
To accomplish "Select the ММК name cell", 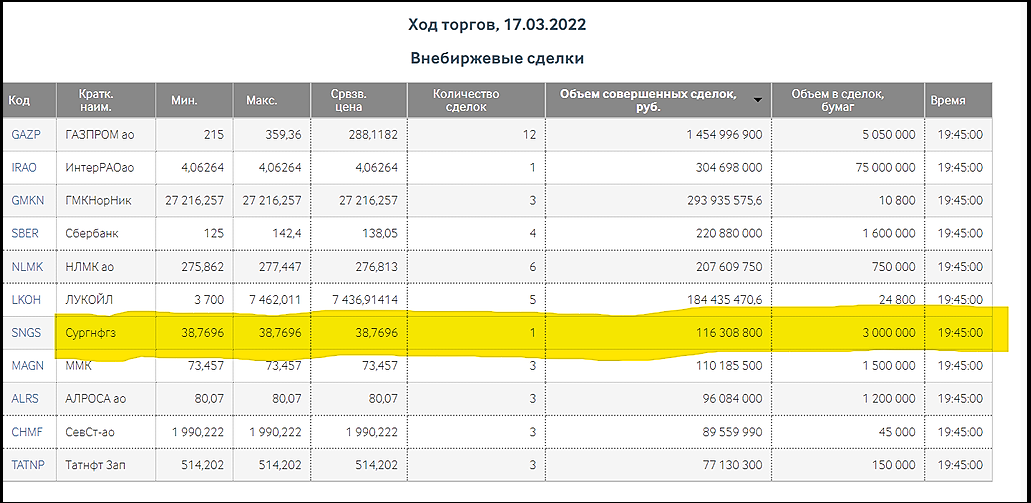I will point(106,366).
